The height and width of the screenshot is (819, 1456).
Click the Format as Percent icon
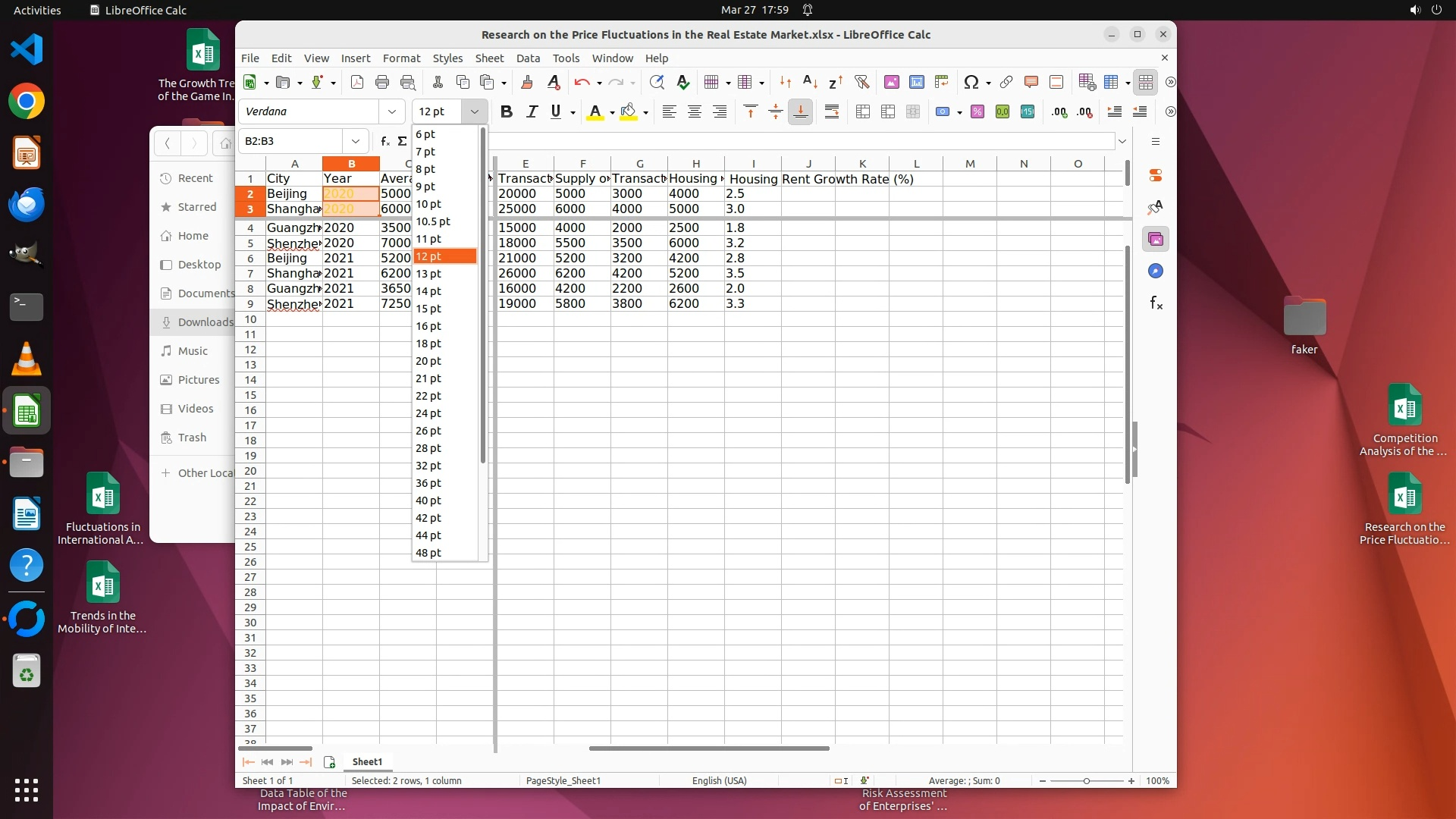(x=977, y=111)
